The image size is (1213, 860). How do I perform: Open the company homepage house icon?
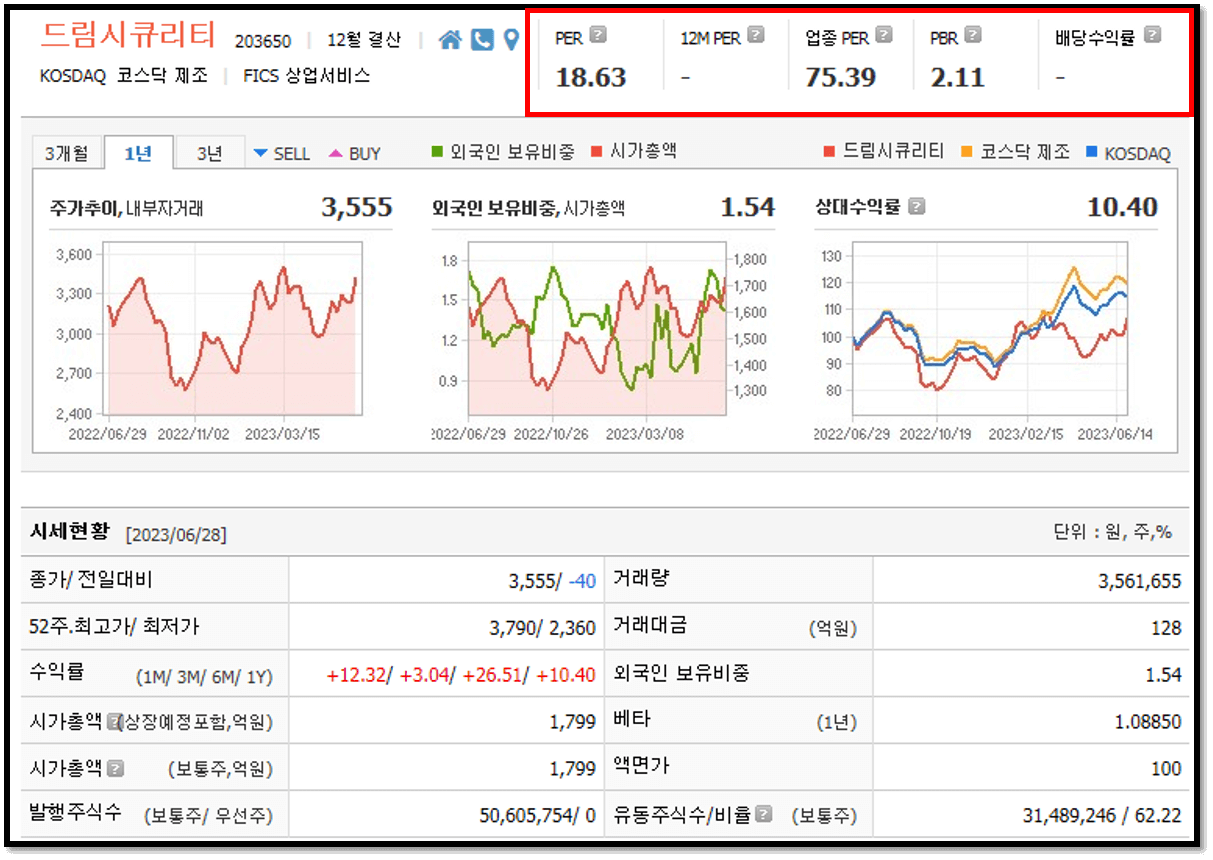(x=451, y=40)
